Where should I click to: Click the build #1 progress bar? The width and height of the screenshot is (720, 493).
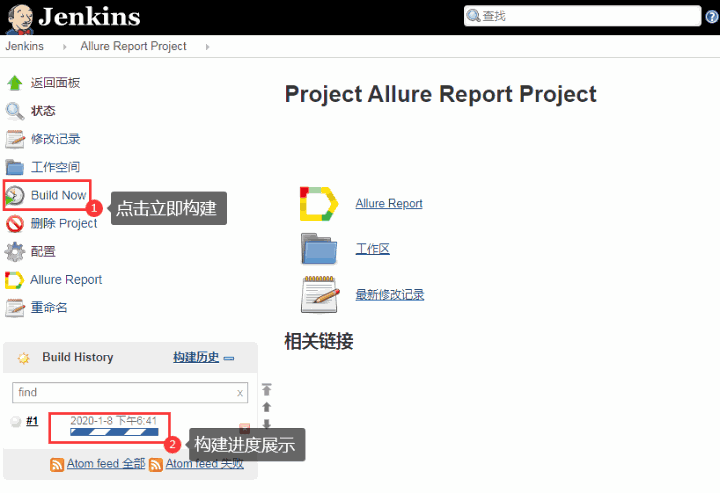[114, 432]
